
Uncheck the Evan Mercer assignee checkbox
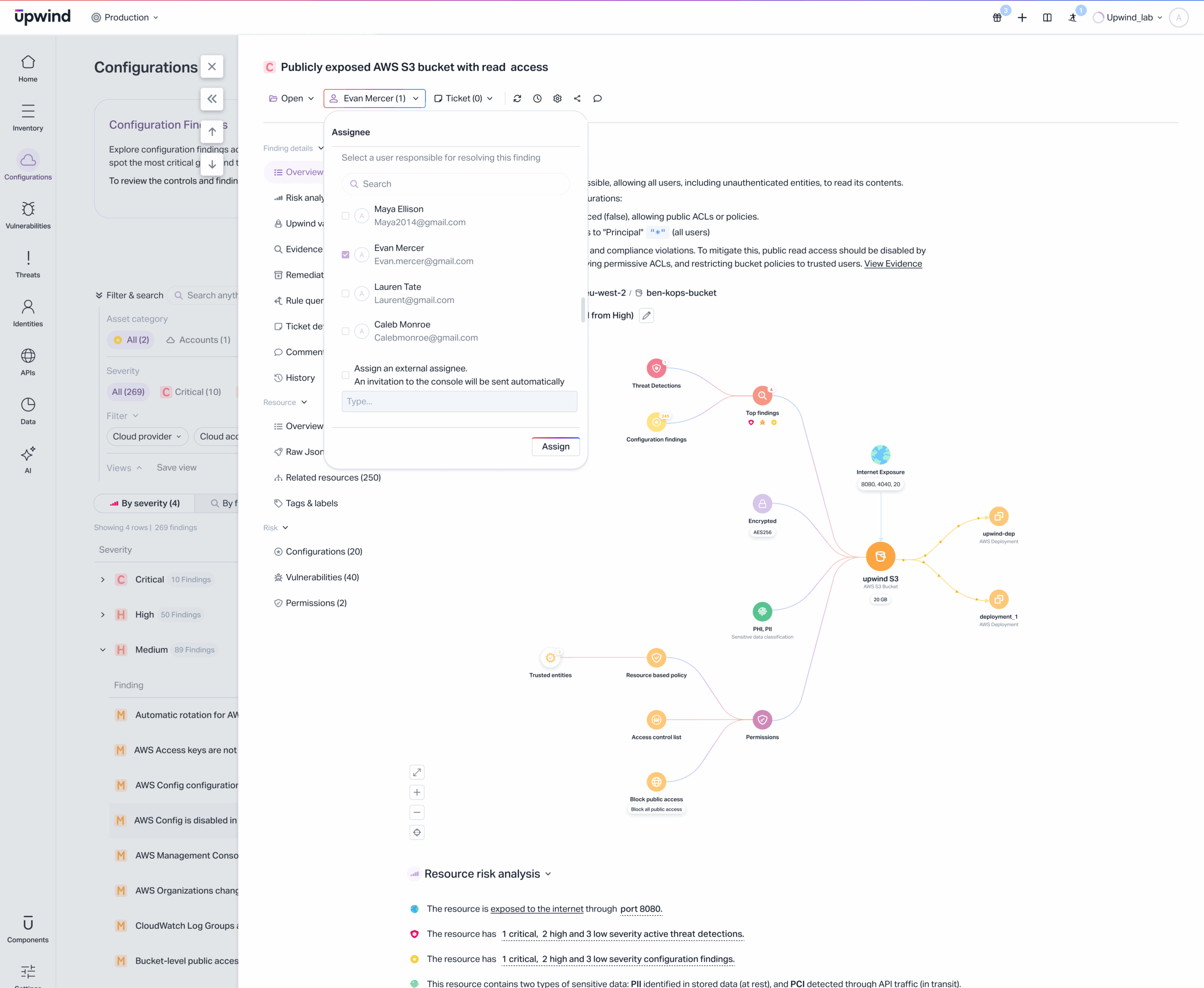[345, 254]
